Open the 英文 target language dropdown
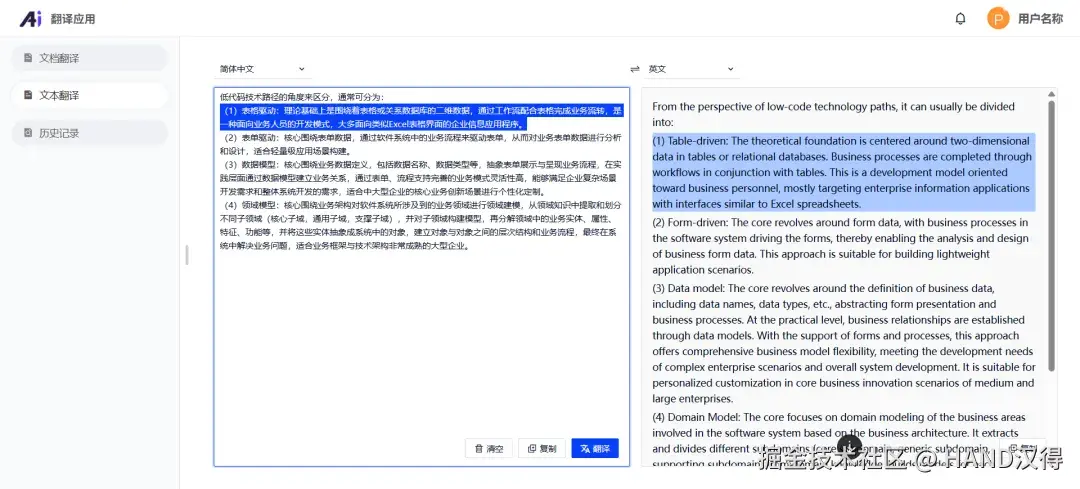Viewport: 1080px width, 489px height. [x=691, y=69]
